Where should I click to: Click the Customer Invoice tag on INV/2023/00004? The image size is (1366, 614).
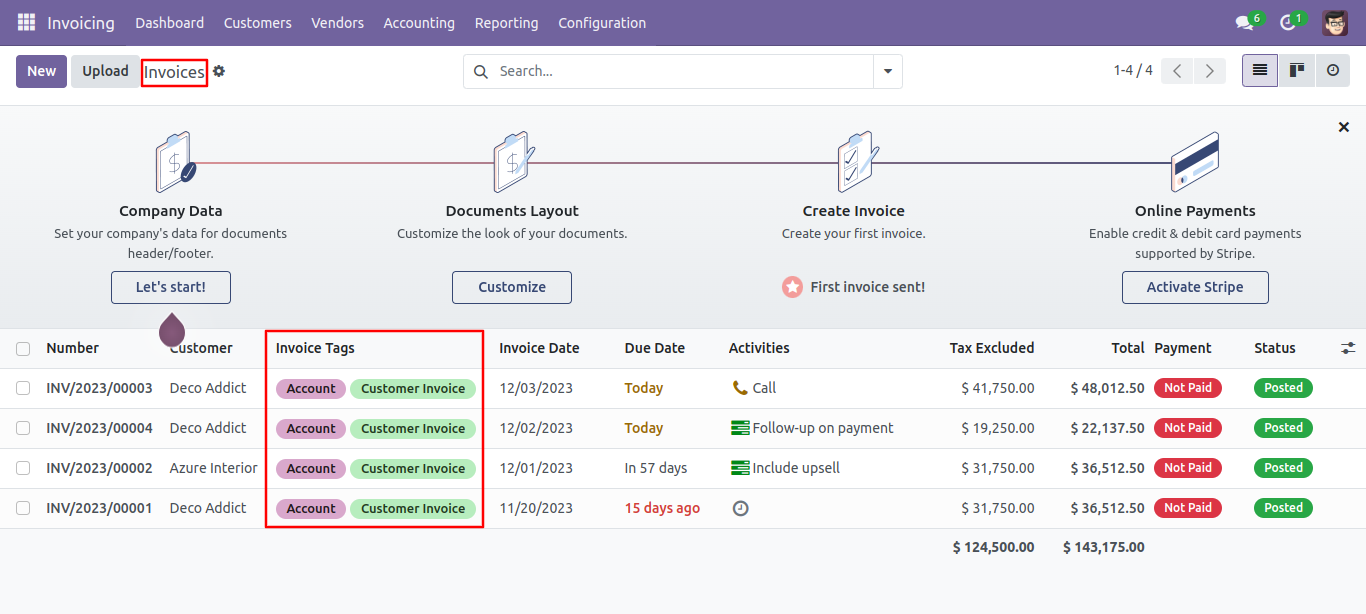[413, 428]
